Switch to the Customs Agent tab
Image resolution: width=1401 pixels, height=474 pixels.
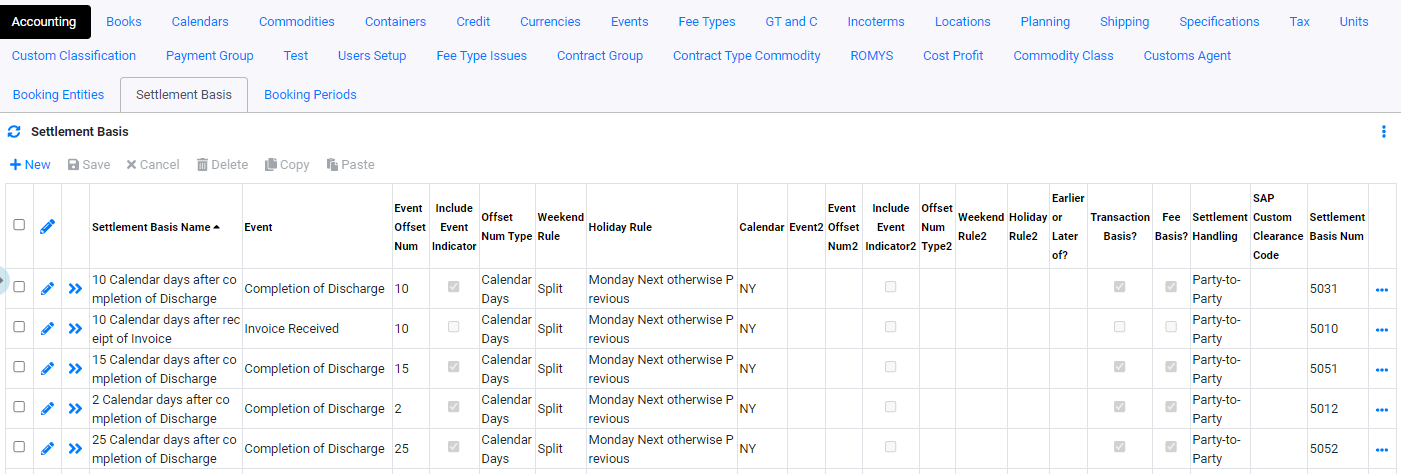1187,55
